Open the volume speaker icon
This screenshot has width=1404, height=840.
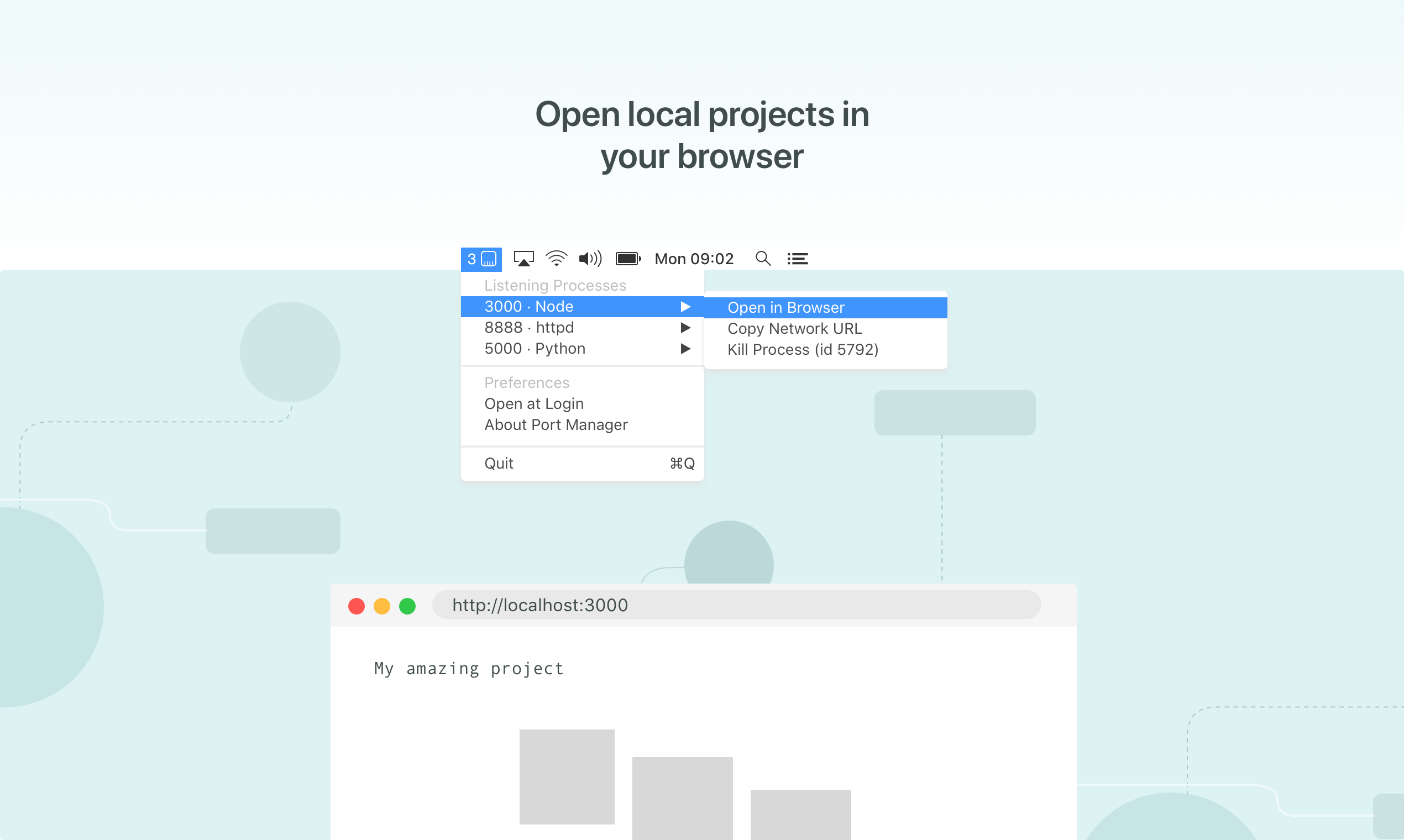coord(589,259)
